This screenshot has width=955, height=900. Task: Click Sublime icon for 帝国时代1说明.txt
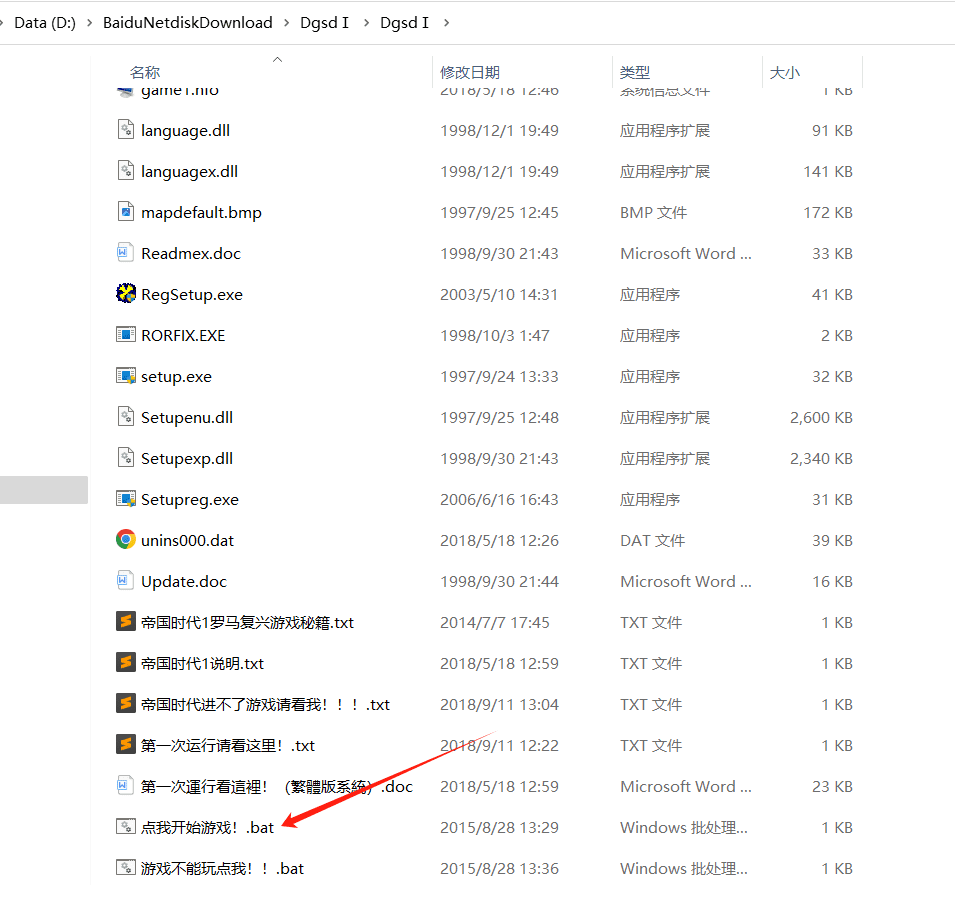click(125, 663)
